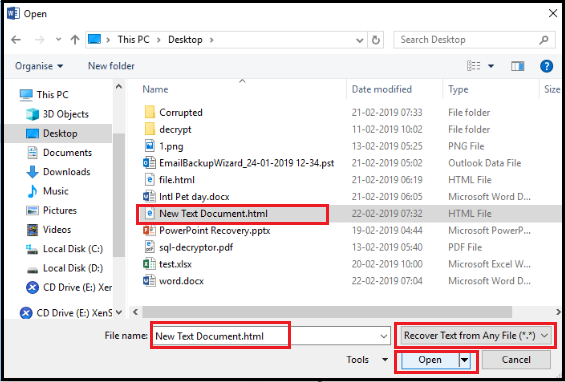
Task: Select This PC in address path
Action: click(x=133, y=40)
